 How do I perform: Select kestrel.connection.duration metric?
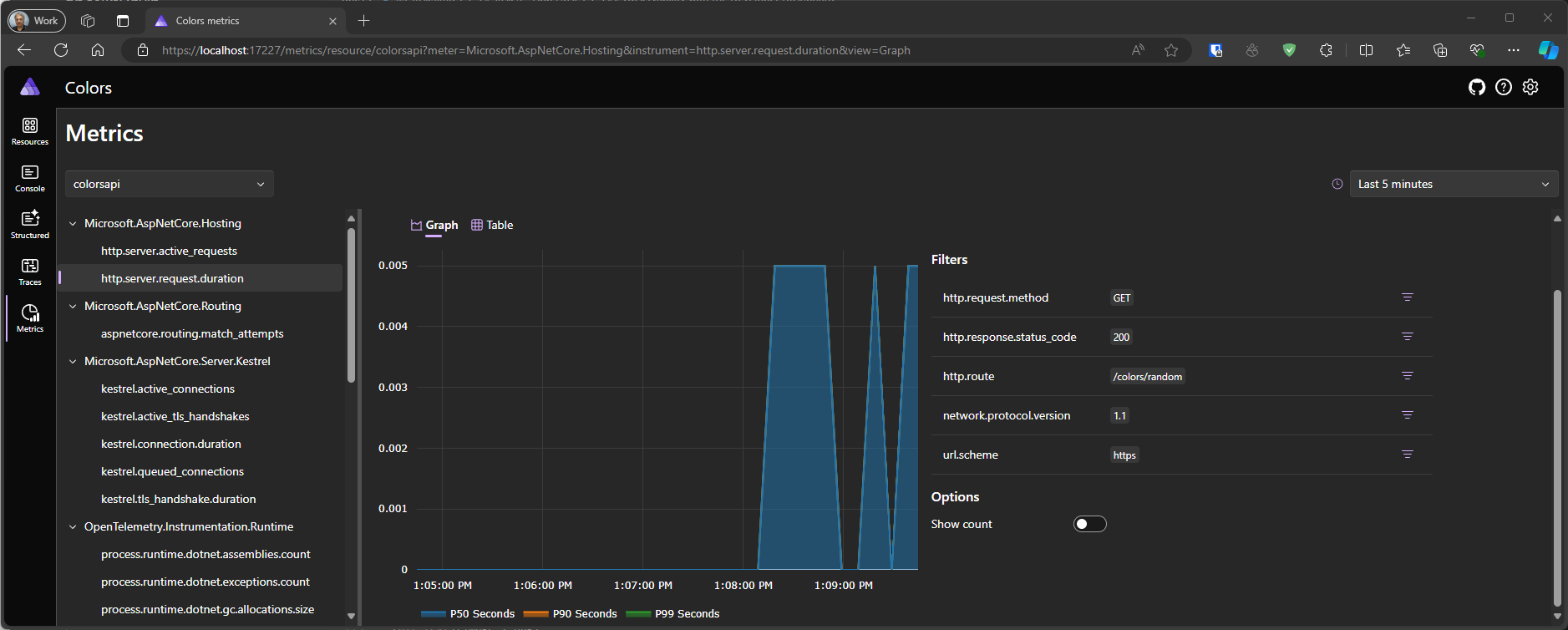[x=170, y=444]
